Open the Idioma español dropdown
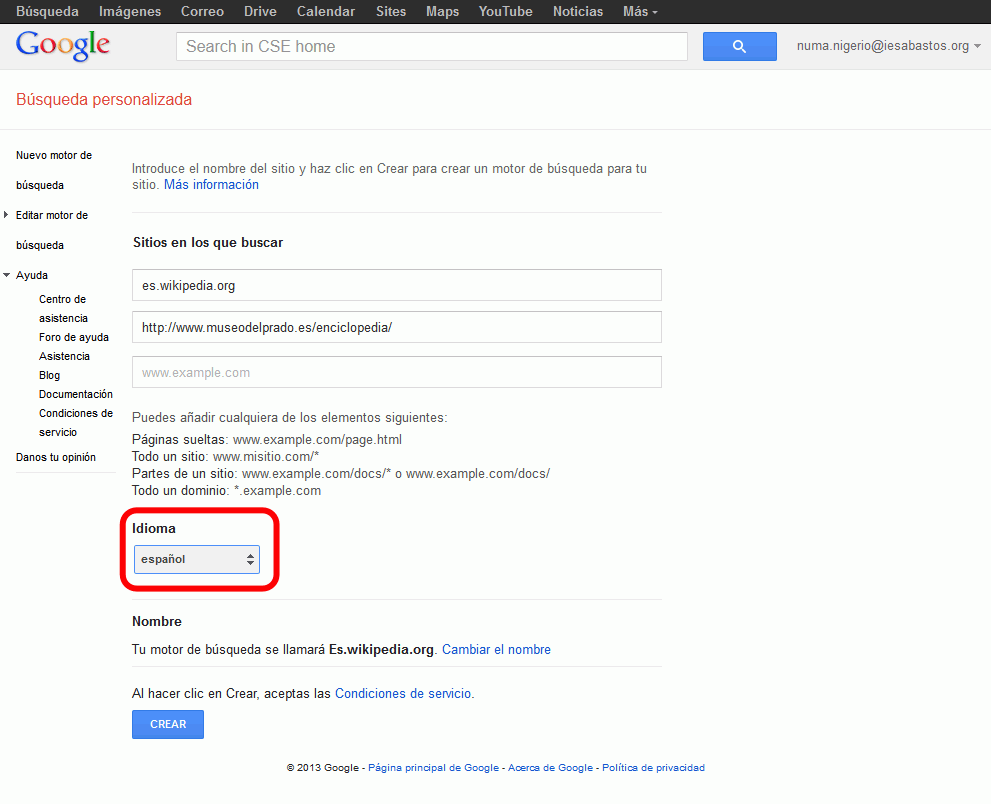The image size is (991, 804). [x=197, y=559]
